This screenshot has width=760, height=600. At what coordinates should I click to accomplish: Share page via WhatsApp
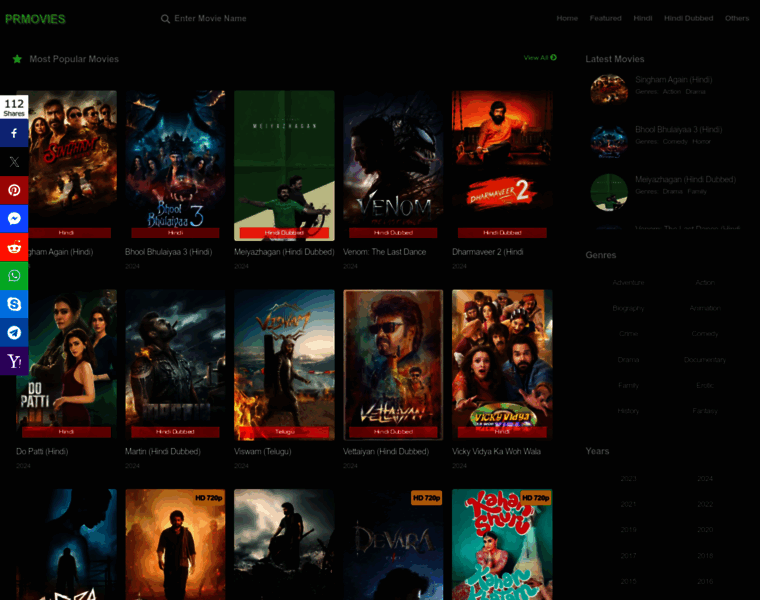pyautogui.click(x=14, y=276)
